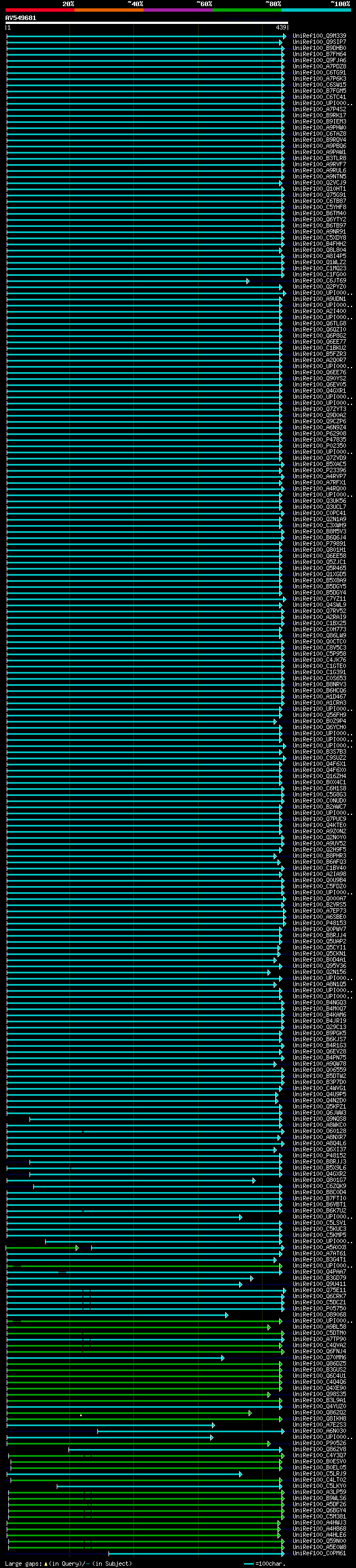This screenshot has width=356, height=1568.
Task: Select label UniRef100_P48152
Action: [x=319, y=1156]
